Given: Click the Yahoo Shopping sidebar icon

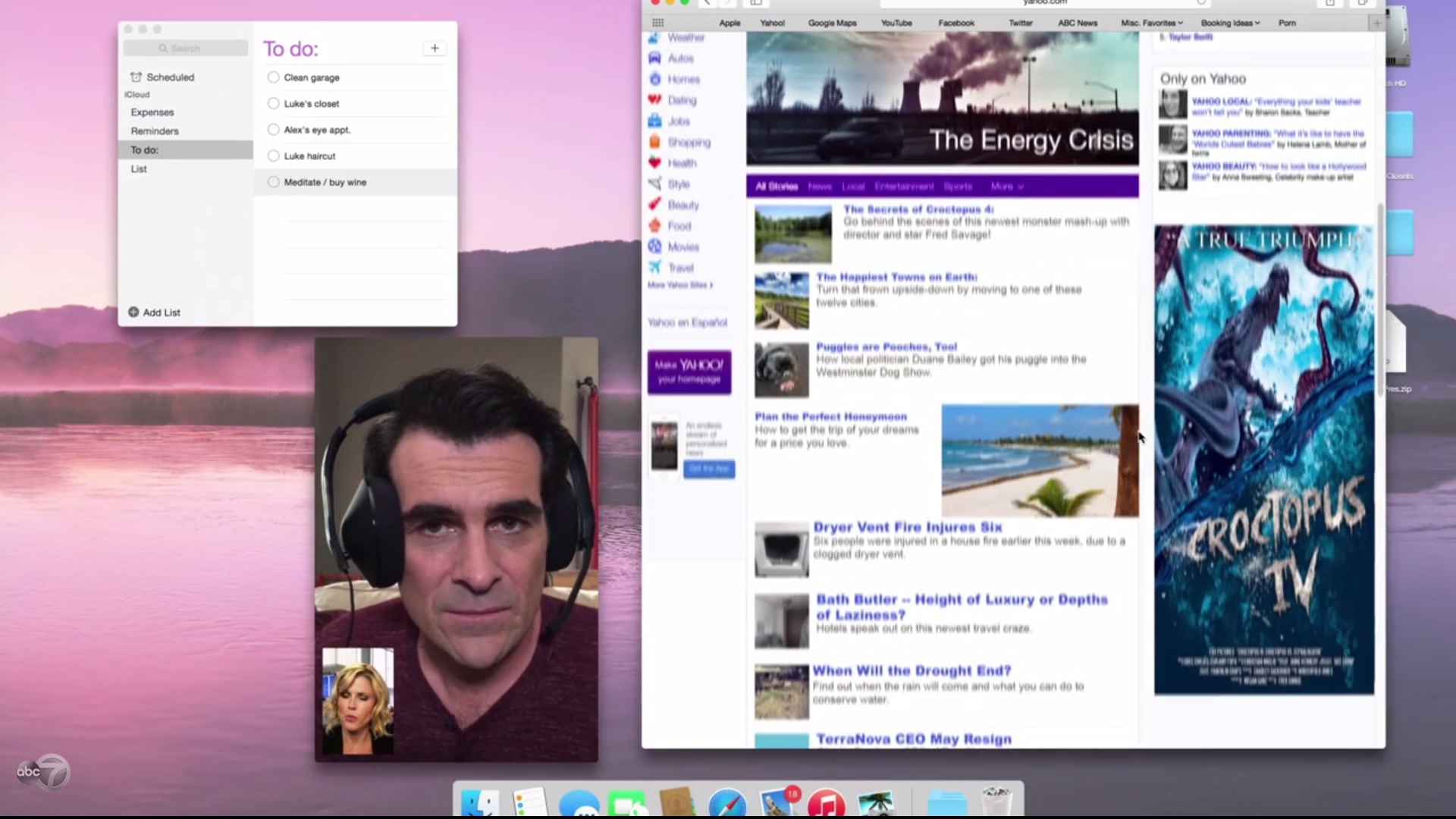Looking at the screenshot, I should click(655, 142).
